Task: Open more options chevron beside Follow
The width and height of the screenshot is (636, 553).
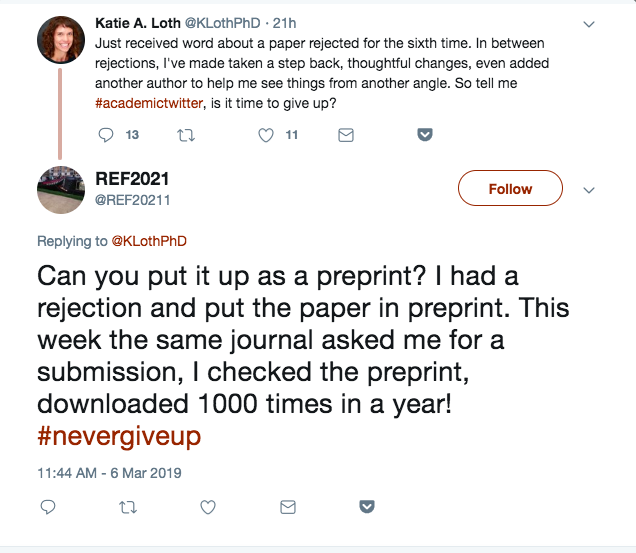Action: (x=589, y=190)
